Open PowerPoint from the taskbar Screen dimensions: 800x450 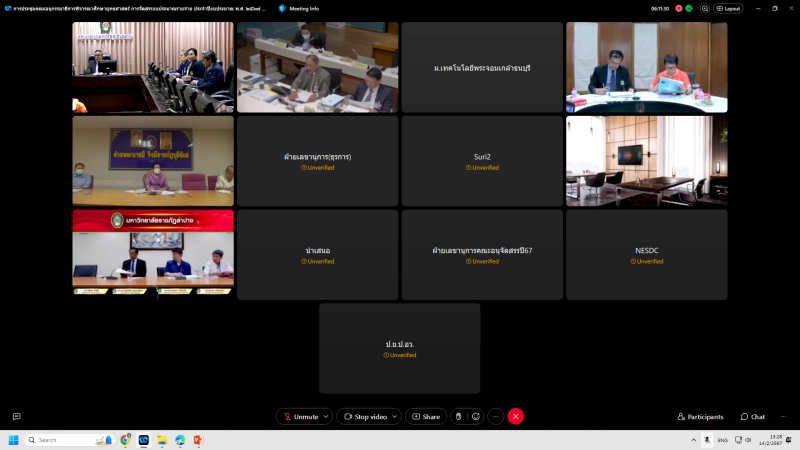pos(197,440)
